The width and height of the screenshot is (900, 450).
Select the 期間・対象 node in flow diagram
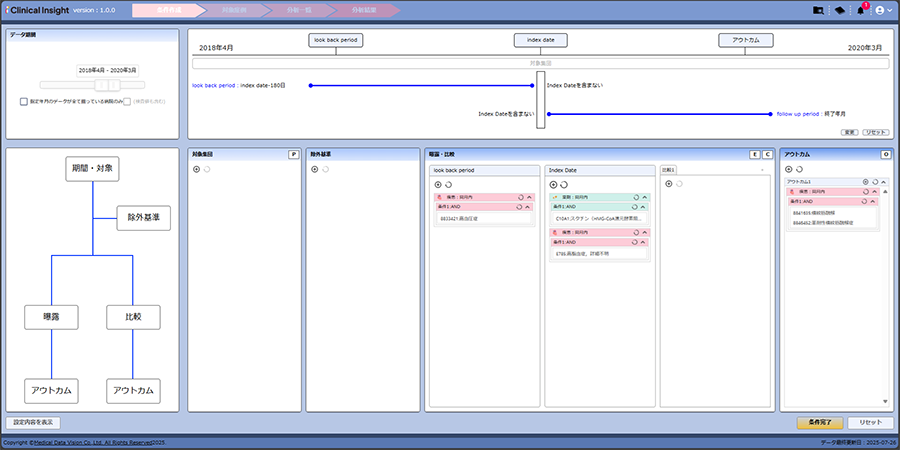click(92, 169)
